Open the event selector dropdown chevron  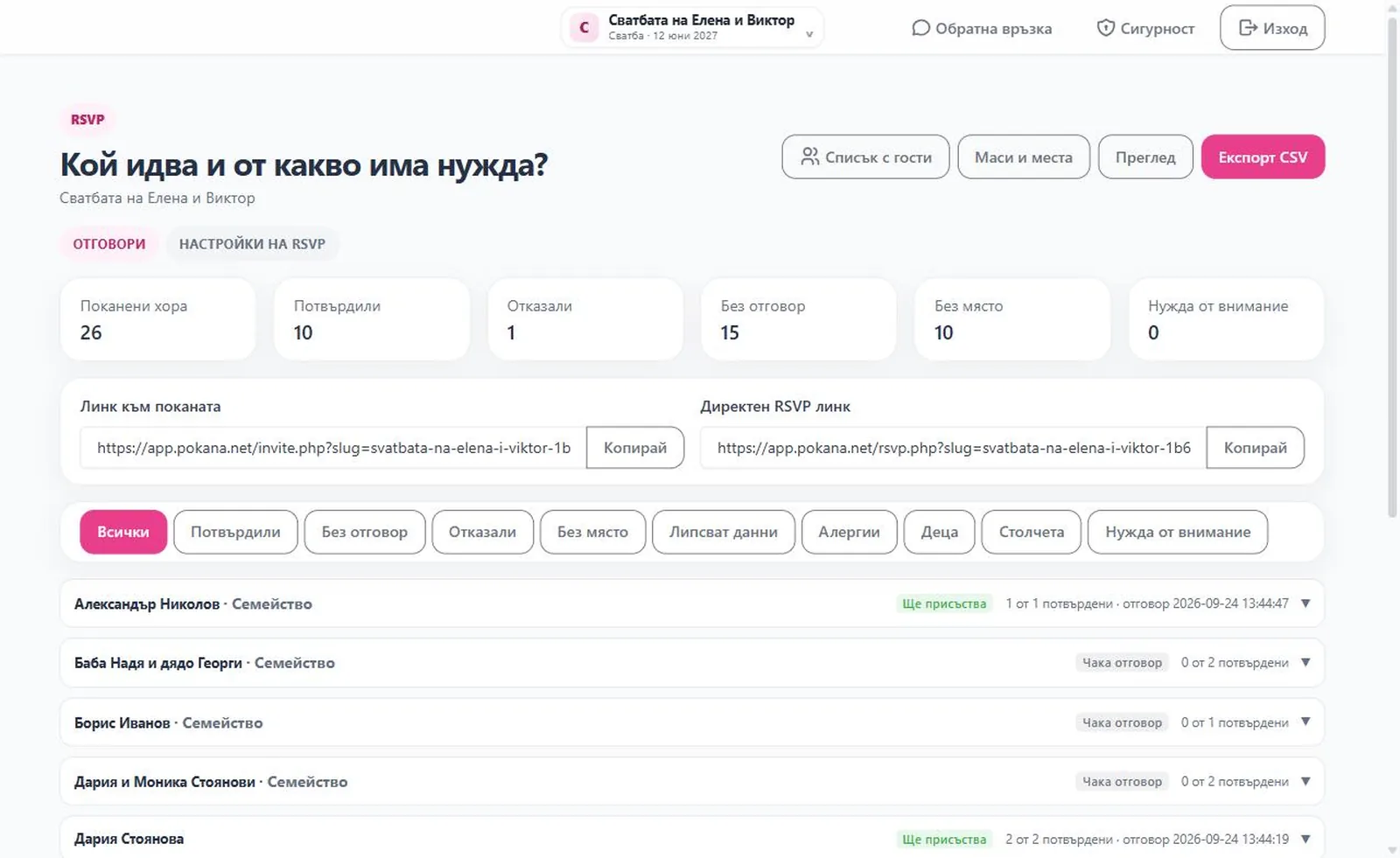[x=809, y=36]
